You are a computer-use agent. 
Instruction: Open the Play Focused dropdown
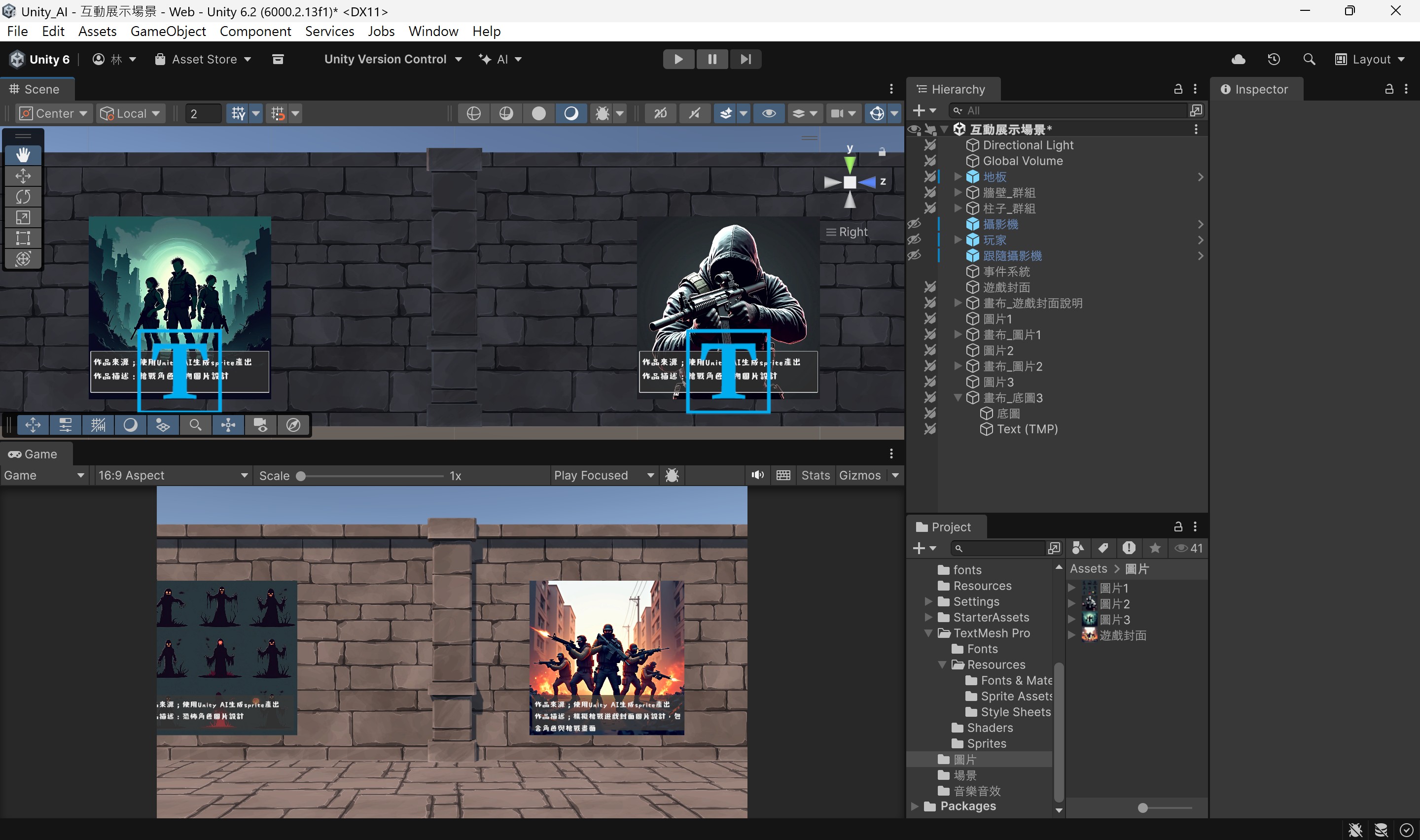click(x=604, y=475)
